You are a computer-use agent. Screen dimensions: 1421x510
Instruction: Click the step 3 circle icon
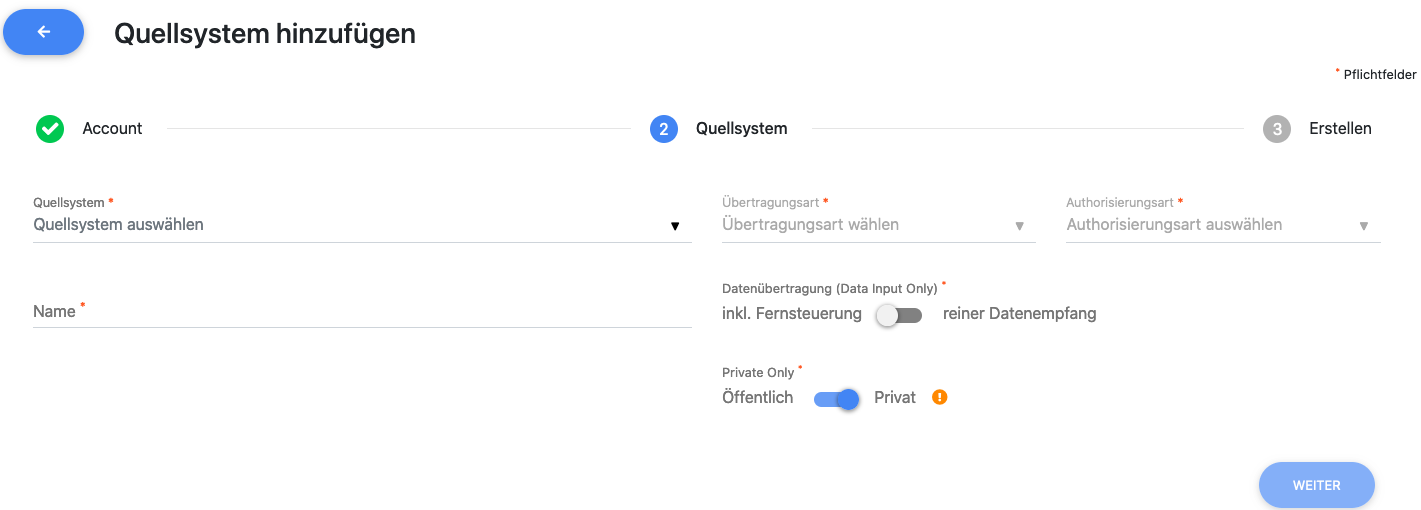pyautogui.click(x=1277, y=129)
